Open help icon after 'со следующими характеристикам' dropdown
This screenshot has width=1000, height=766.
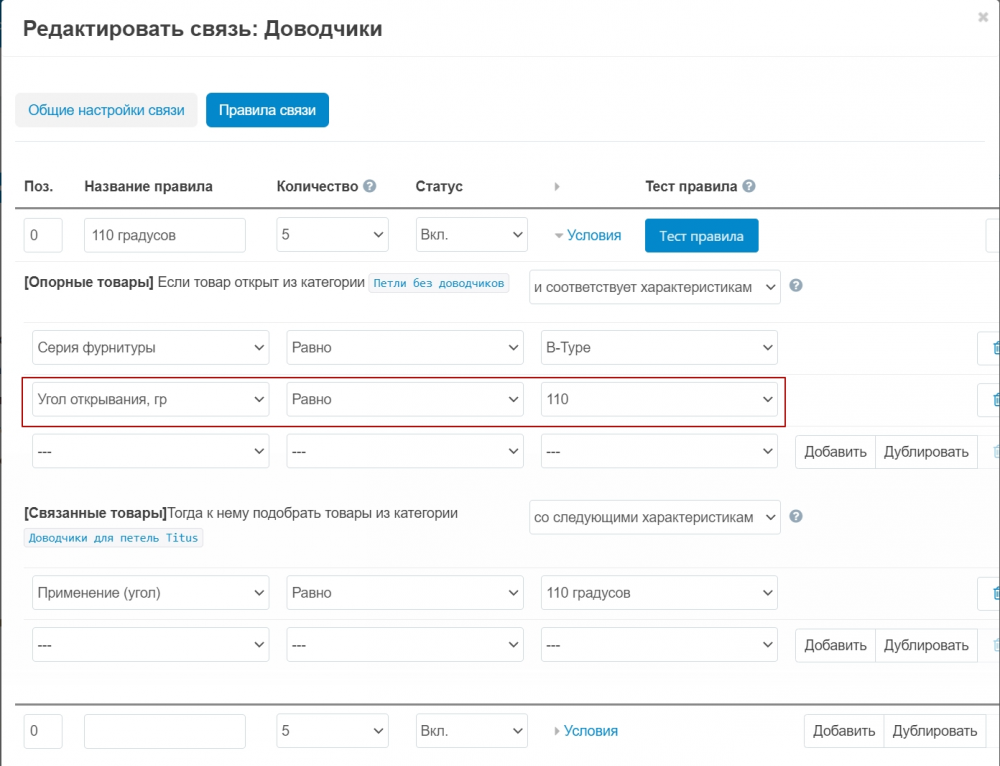click(796, 517)
